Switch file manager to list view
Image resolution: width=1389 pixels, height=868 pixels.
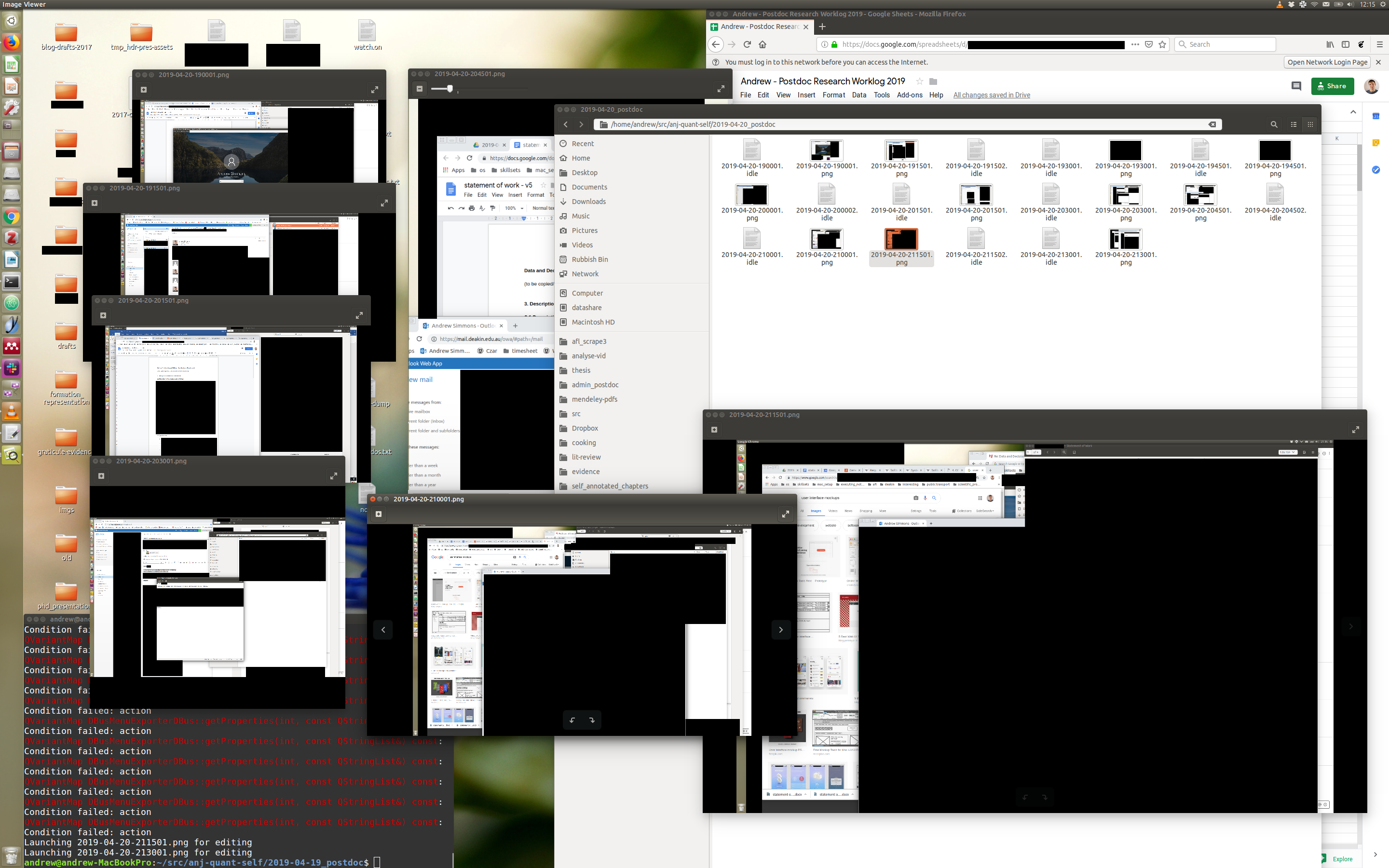(1294, 124)
